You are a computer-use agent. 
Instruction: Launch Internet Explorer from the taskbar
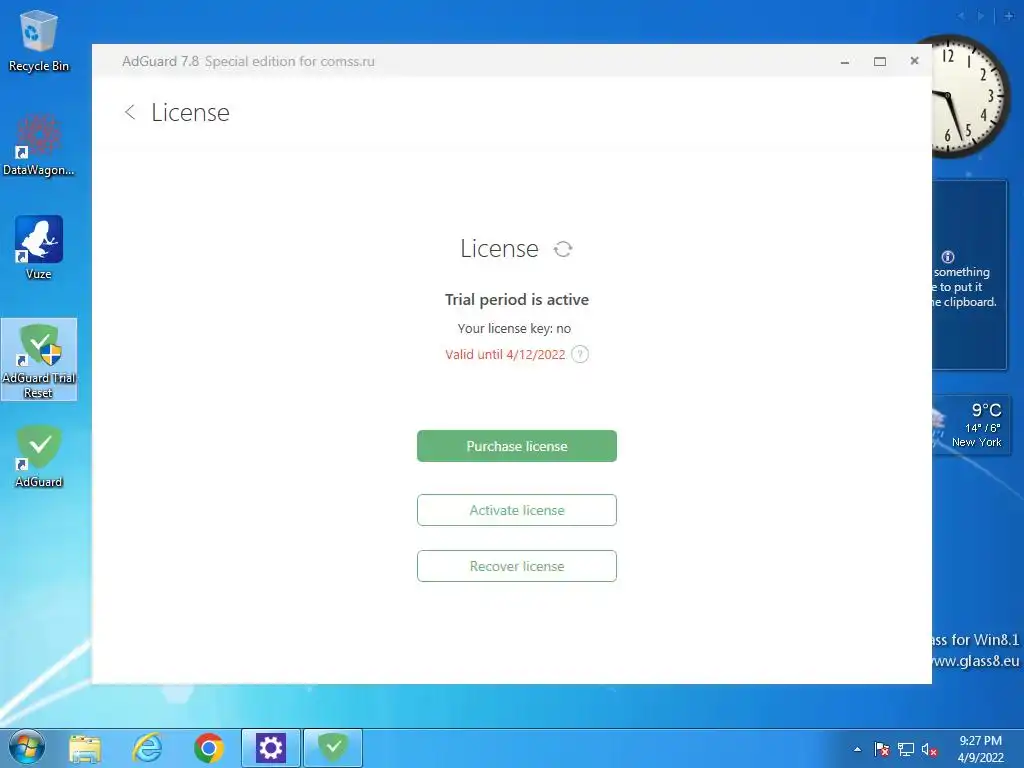point(148,748)
